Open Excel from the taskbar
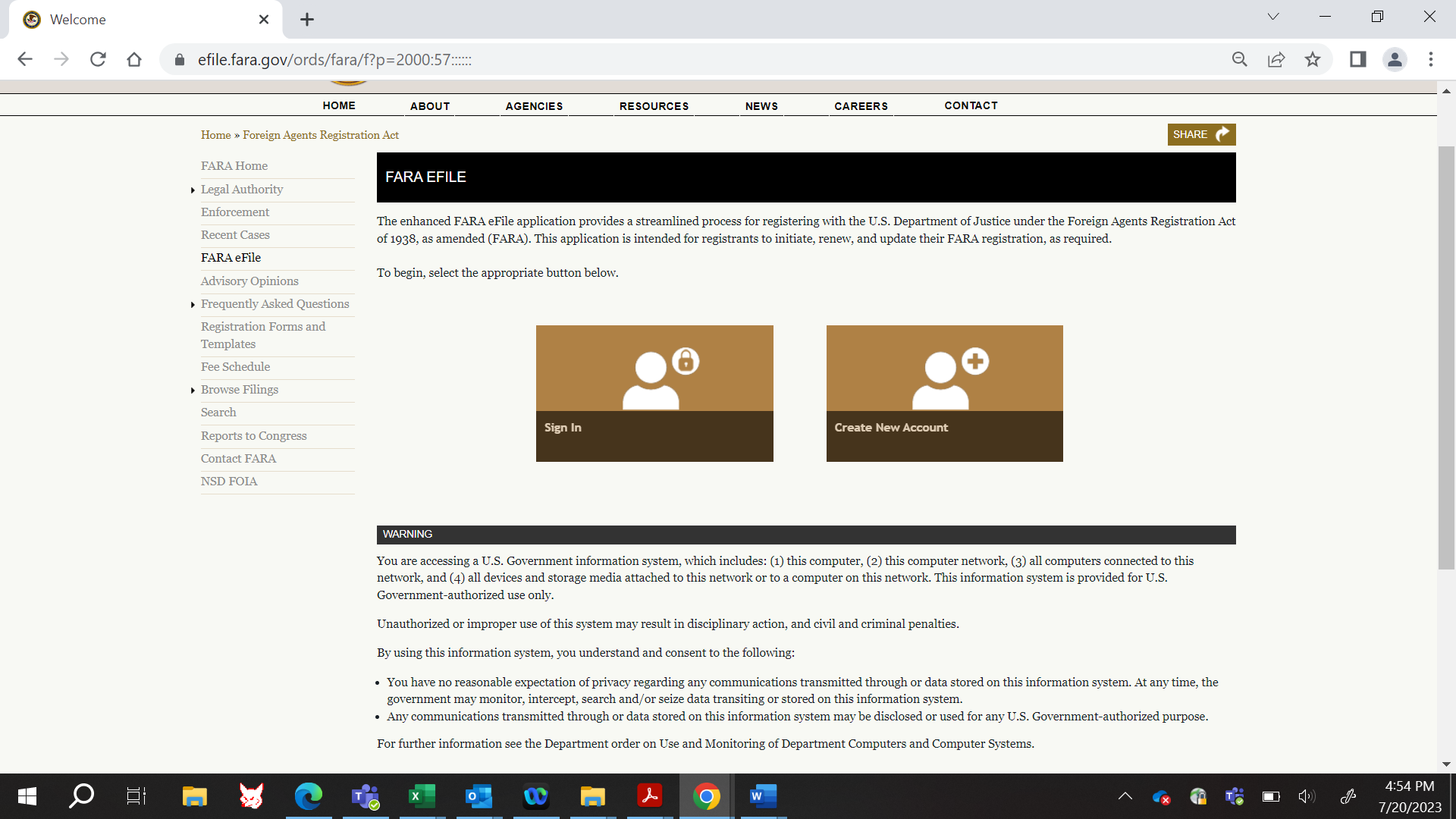1456x819 pixels. [422, 796]
